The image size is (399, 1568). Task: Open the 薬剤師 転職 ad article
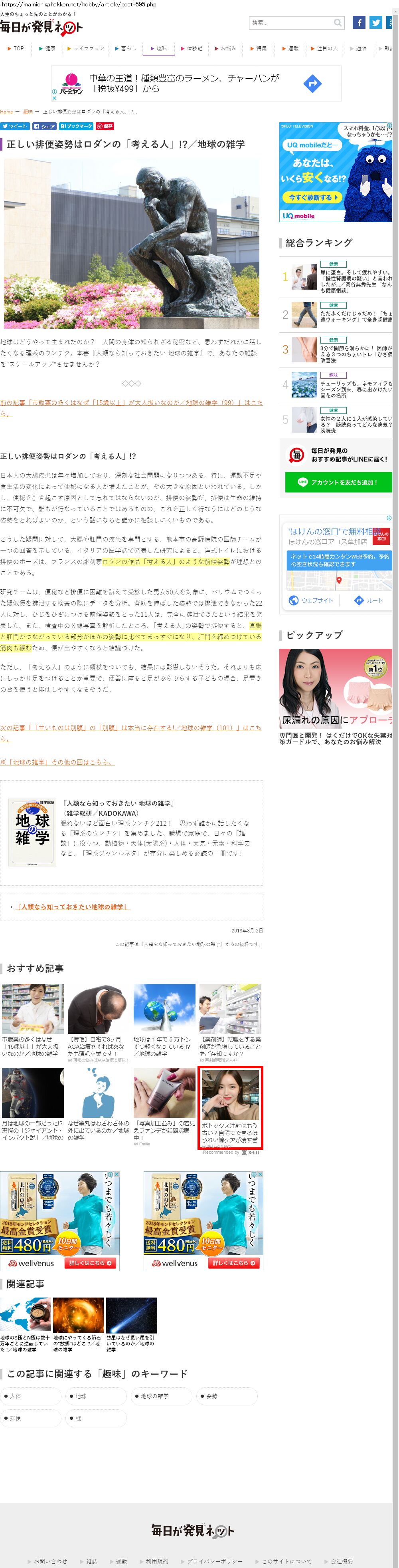tap(230, 1023)
